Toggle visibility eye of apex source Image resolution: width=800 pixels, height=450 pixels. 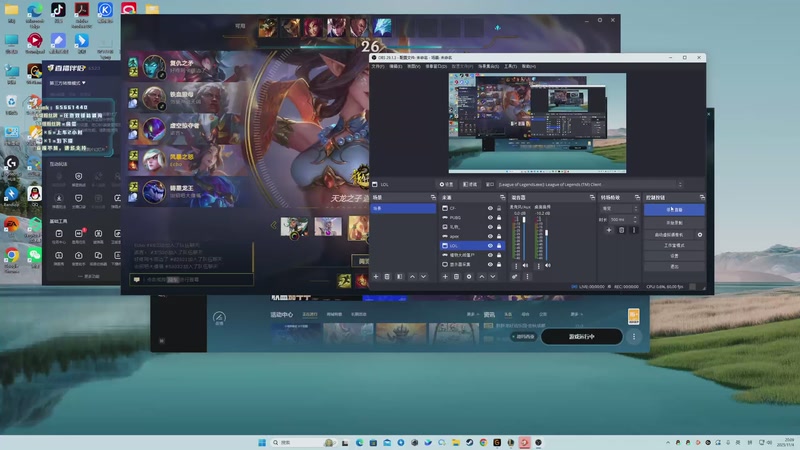pyautogui.click(x=490, y=236)
